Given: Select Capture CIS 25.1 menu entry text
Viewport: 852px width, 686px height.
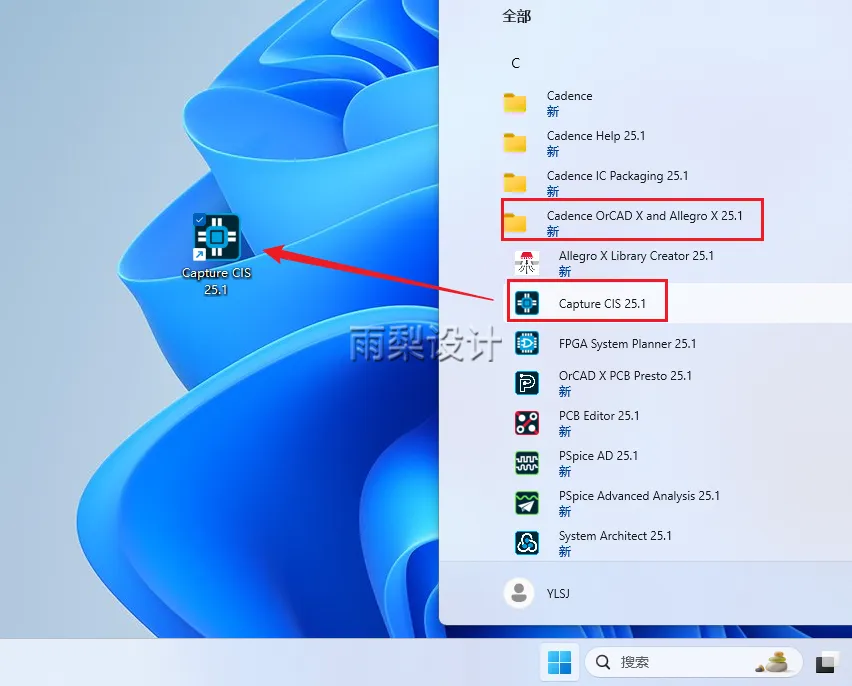Looking at the screenshot, I should (602, 303).
